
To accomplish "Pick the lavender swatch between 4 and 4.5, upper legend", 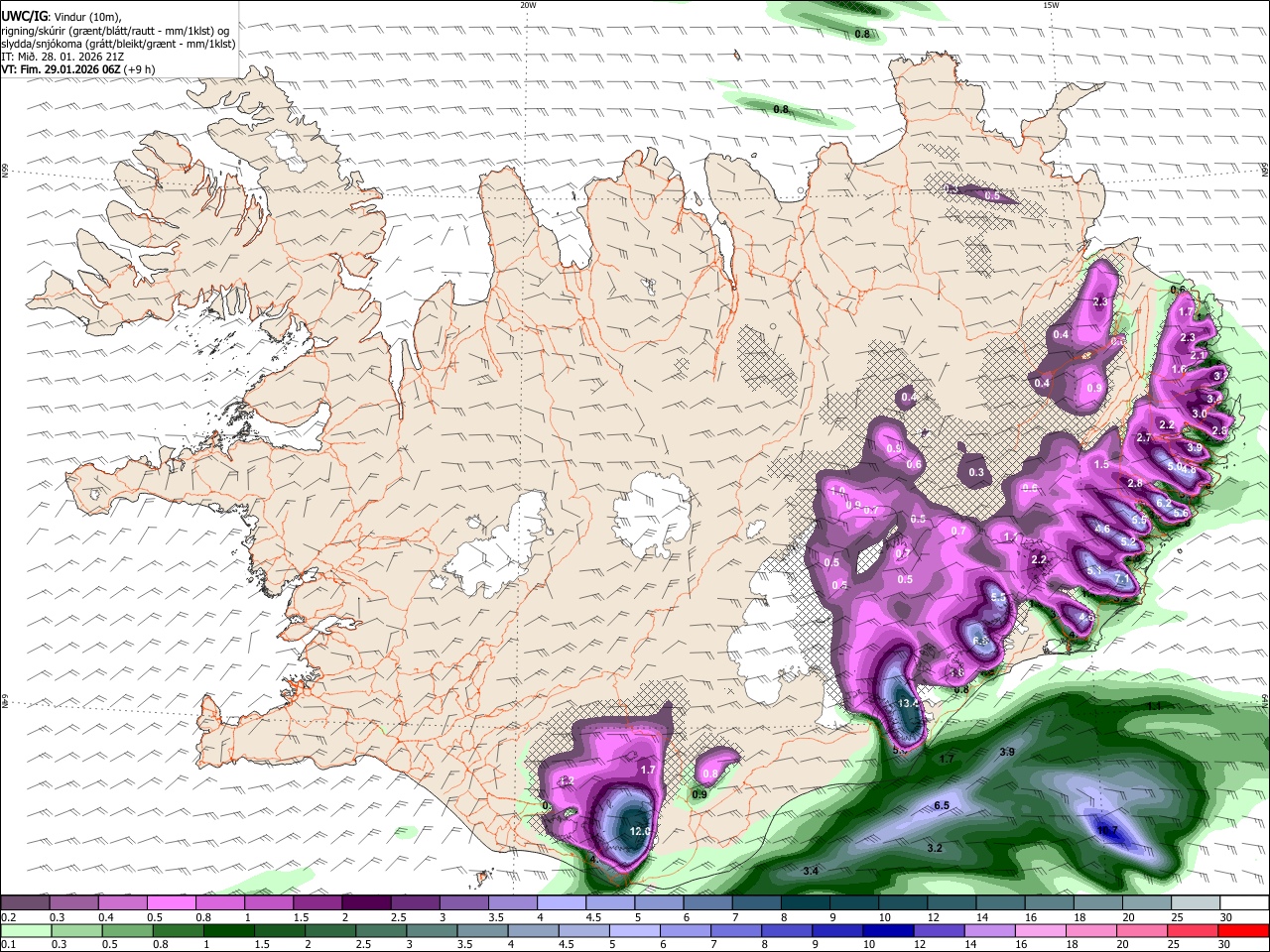I will pos(560,903).
